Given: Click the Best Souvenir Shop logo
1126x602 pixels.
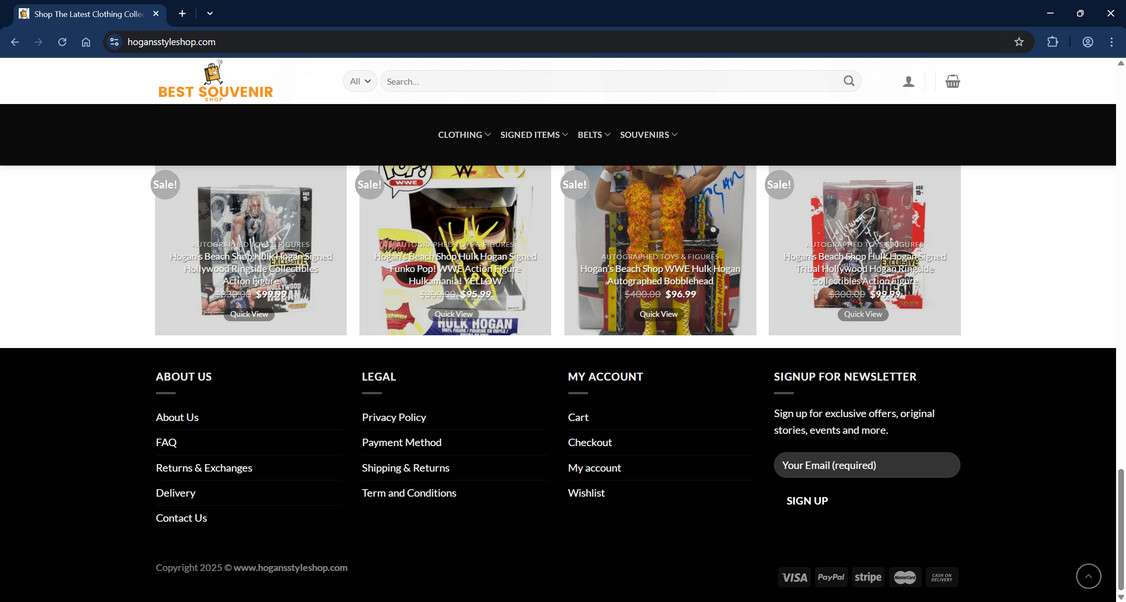Looking at the screenshot, I should point(215,81).
